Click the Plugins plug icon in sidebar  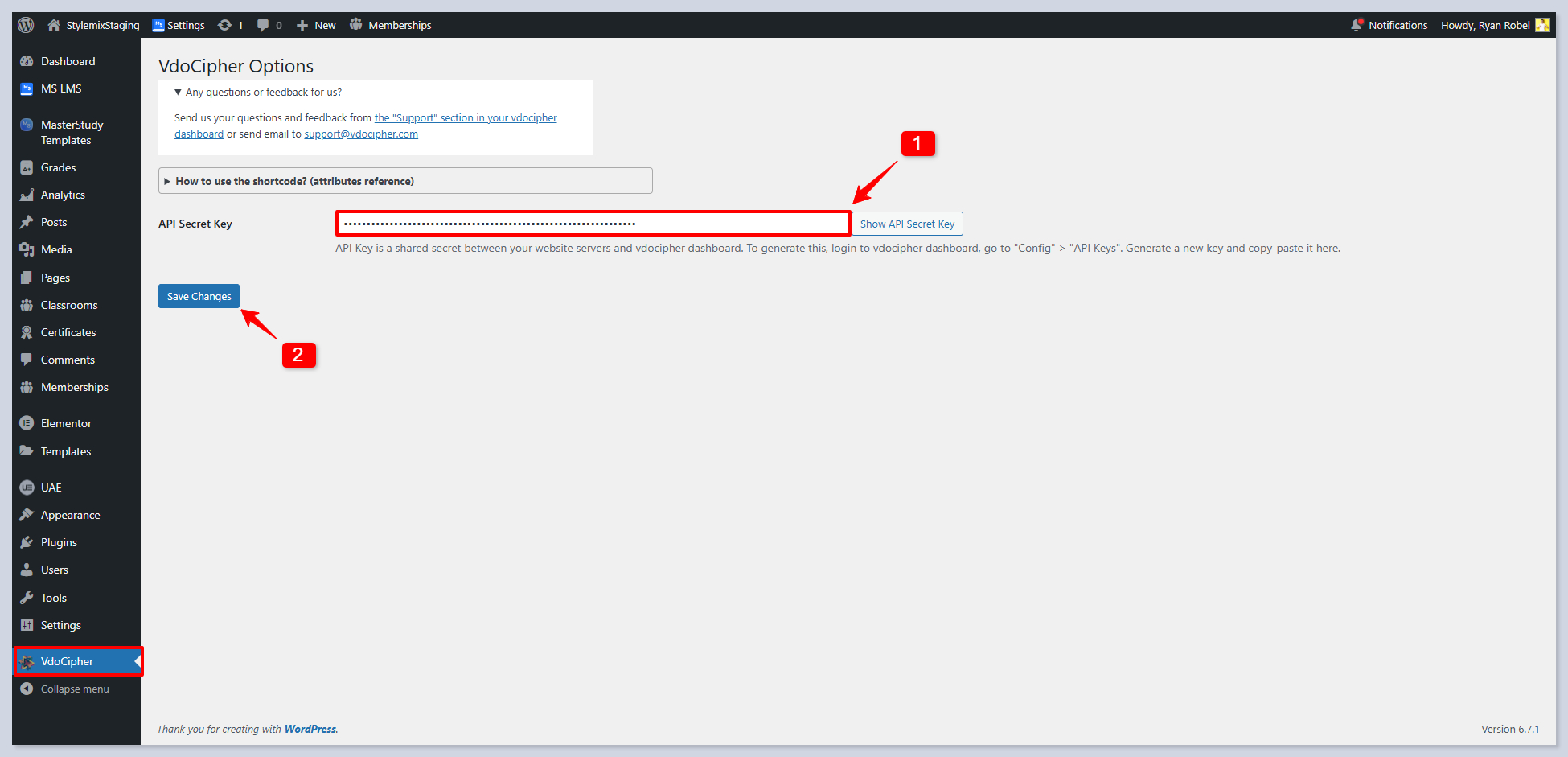tap(27, 542)
